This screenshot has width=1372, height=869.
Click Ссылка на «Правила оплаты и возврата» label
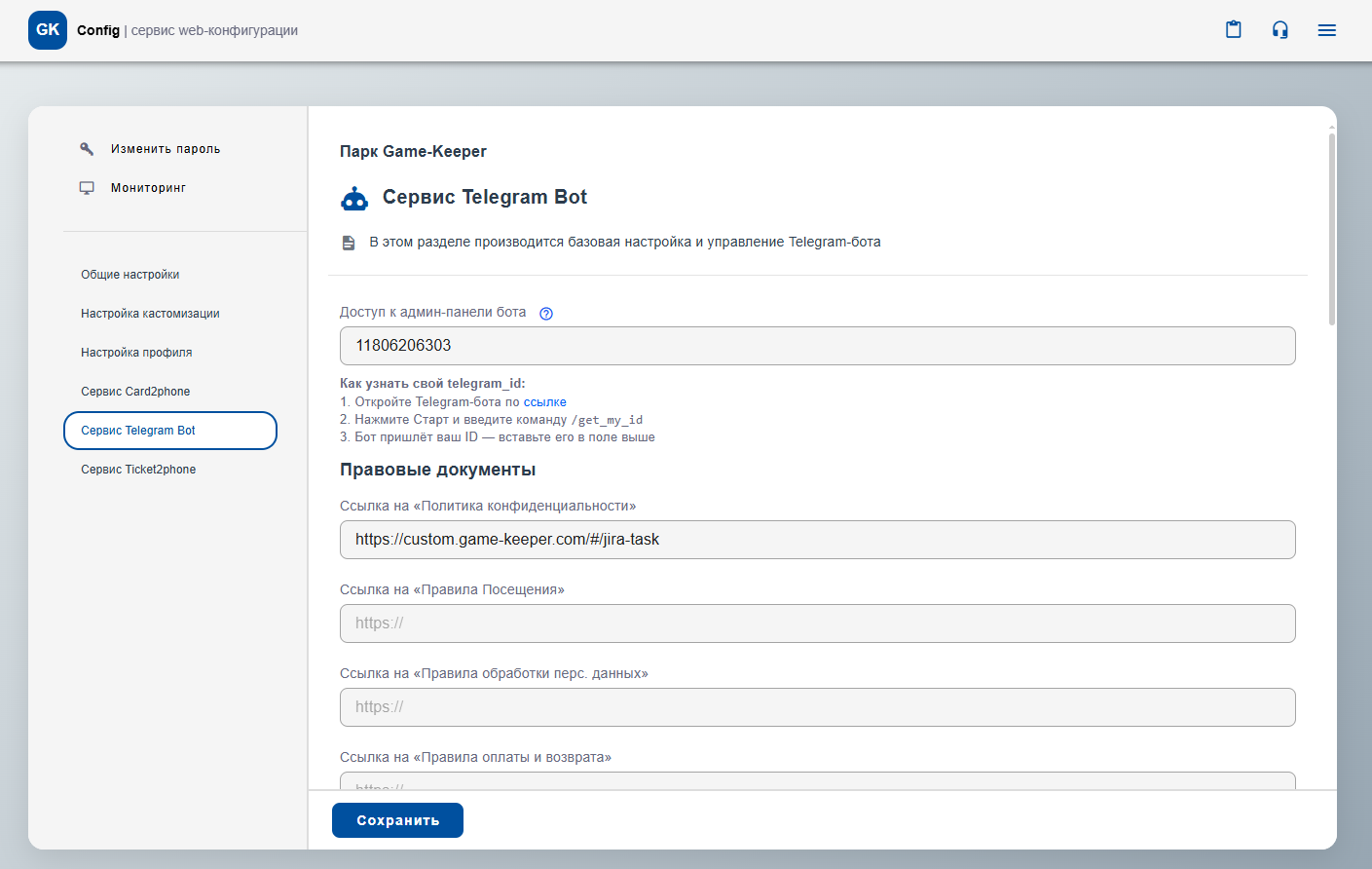tap(475, 757)
